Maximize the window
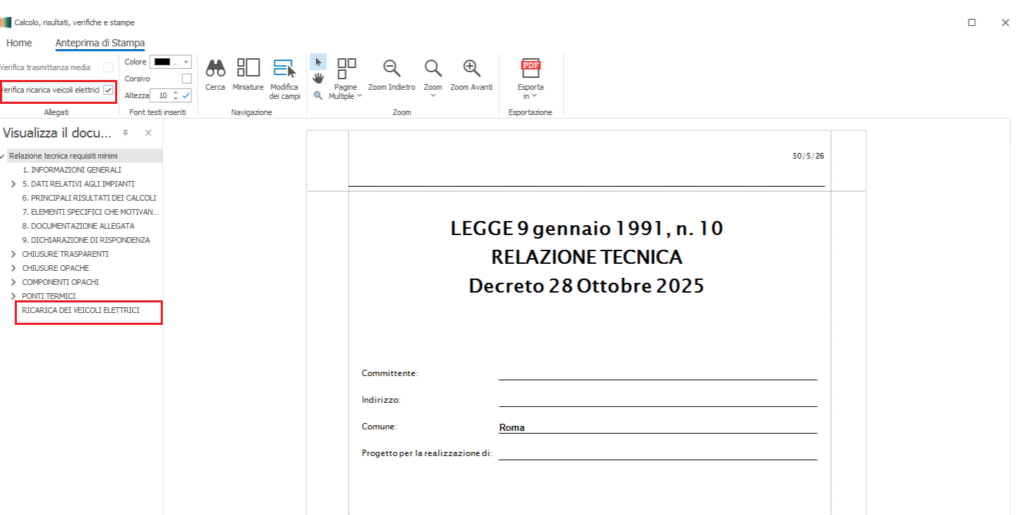1024x515 pixels. [972, 22]
